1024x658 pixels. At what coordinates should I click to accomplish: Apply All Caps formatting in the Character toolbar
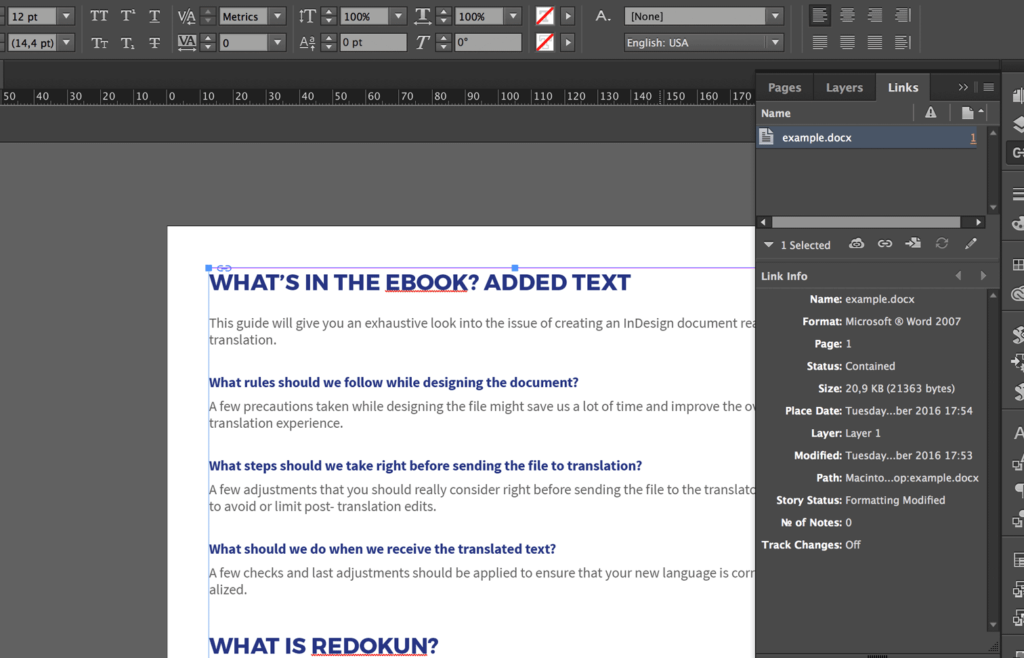99,16
